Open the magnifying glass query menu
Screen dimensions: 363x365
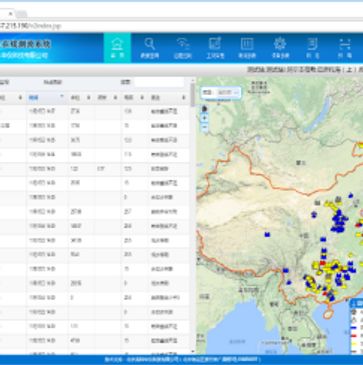tap(150, 48)
